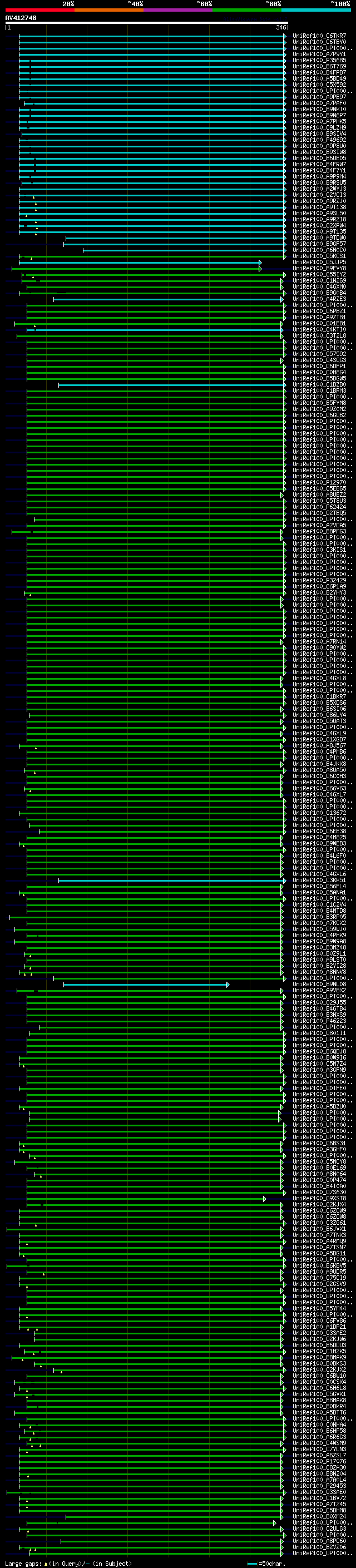Click label UniRef100_P62424
Screen dimensions: 356x1568
[x=319, y=507]
